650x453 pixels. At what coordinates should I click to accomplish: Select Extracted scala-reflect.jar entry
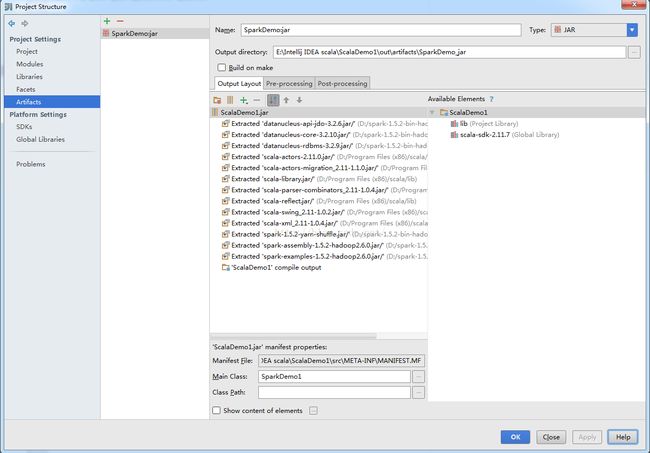click(319, 201)
